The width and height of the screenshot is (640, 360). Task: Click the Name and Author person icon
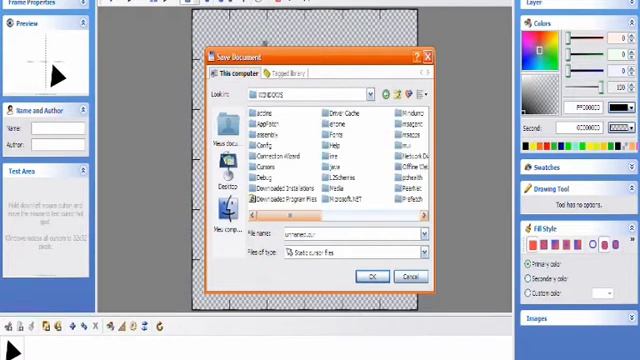pos(10,110)
